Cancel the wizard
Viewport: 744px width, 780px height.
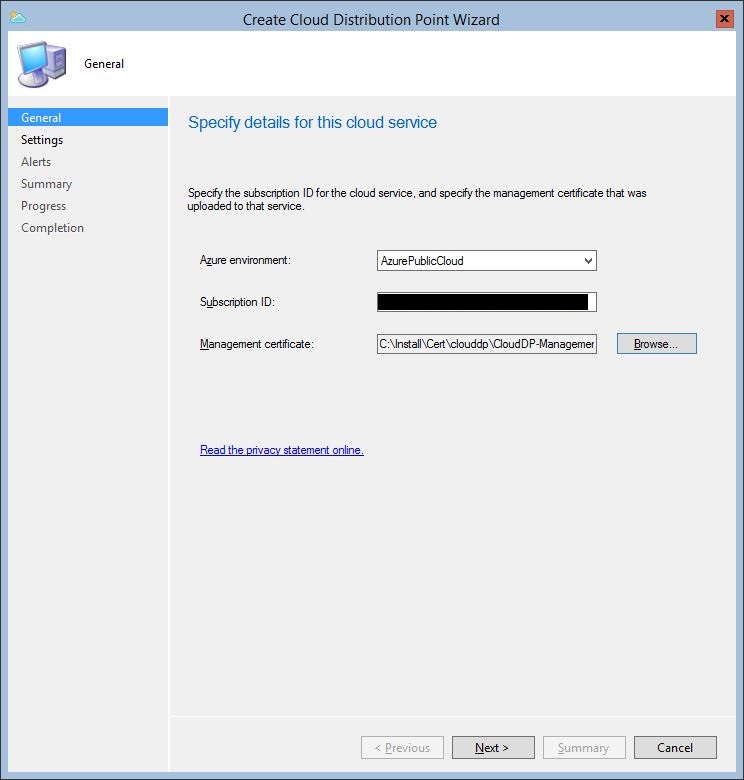[x=675, y=748]
